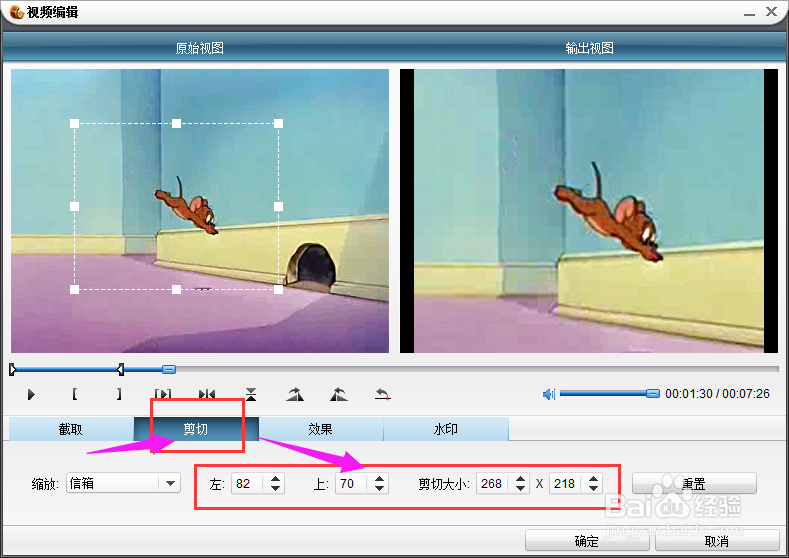789x558 pixels.
Task: Click the time display 00:01:30 / 00:07:26
Action: [718, 393]
